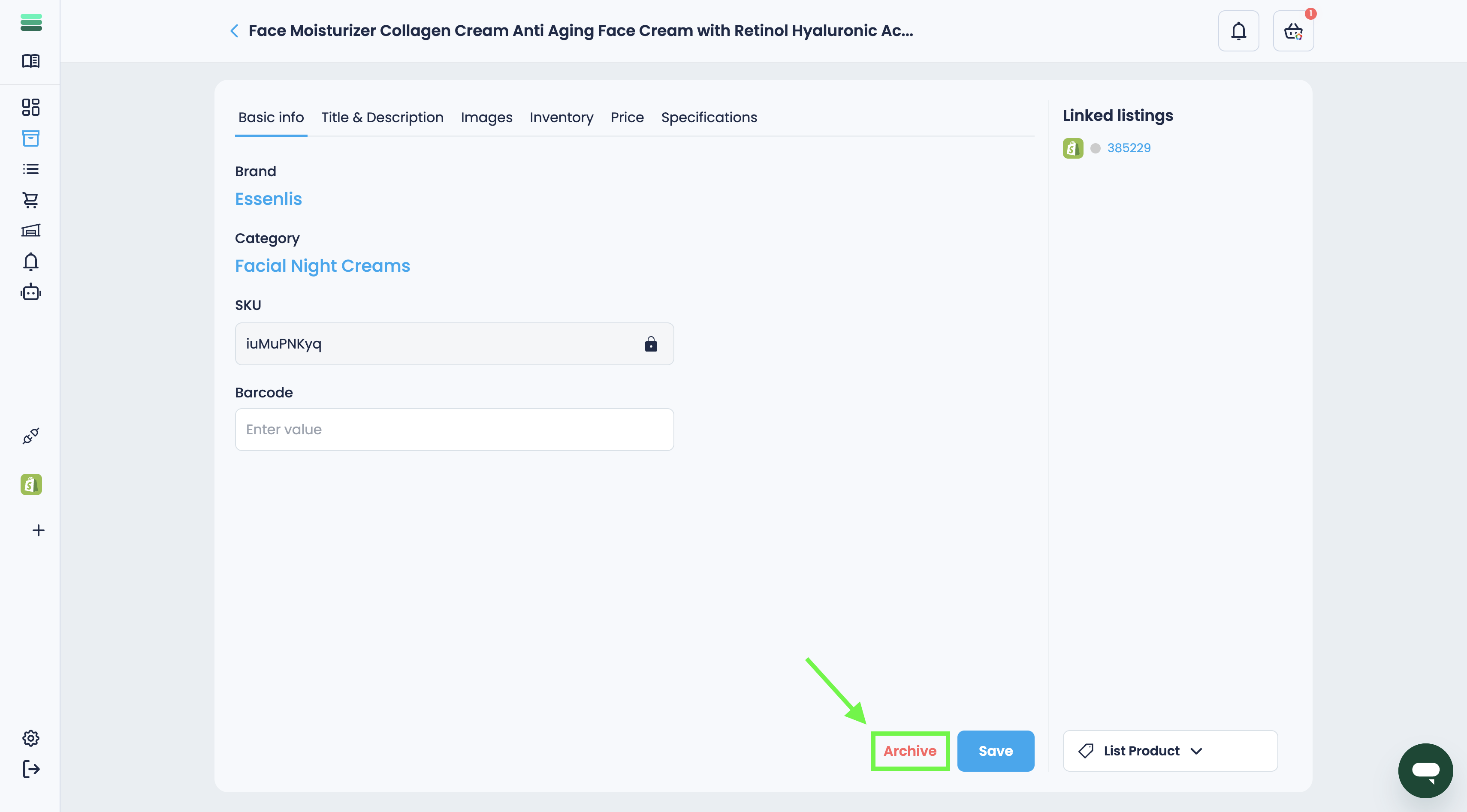The height and width of the screenshot is (812, 1467).
Task: Open linked listing 385229
Action: coord(1128,148)
